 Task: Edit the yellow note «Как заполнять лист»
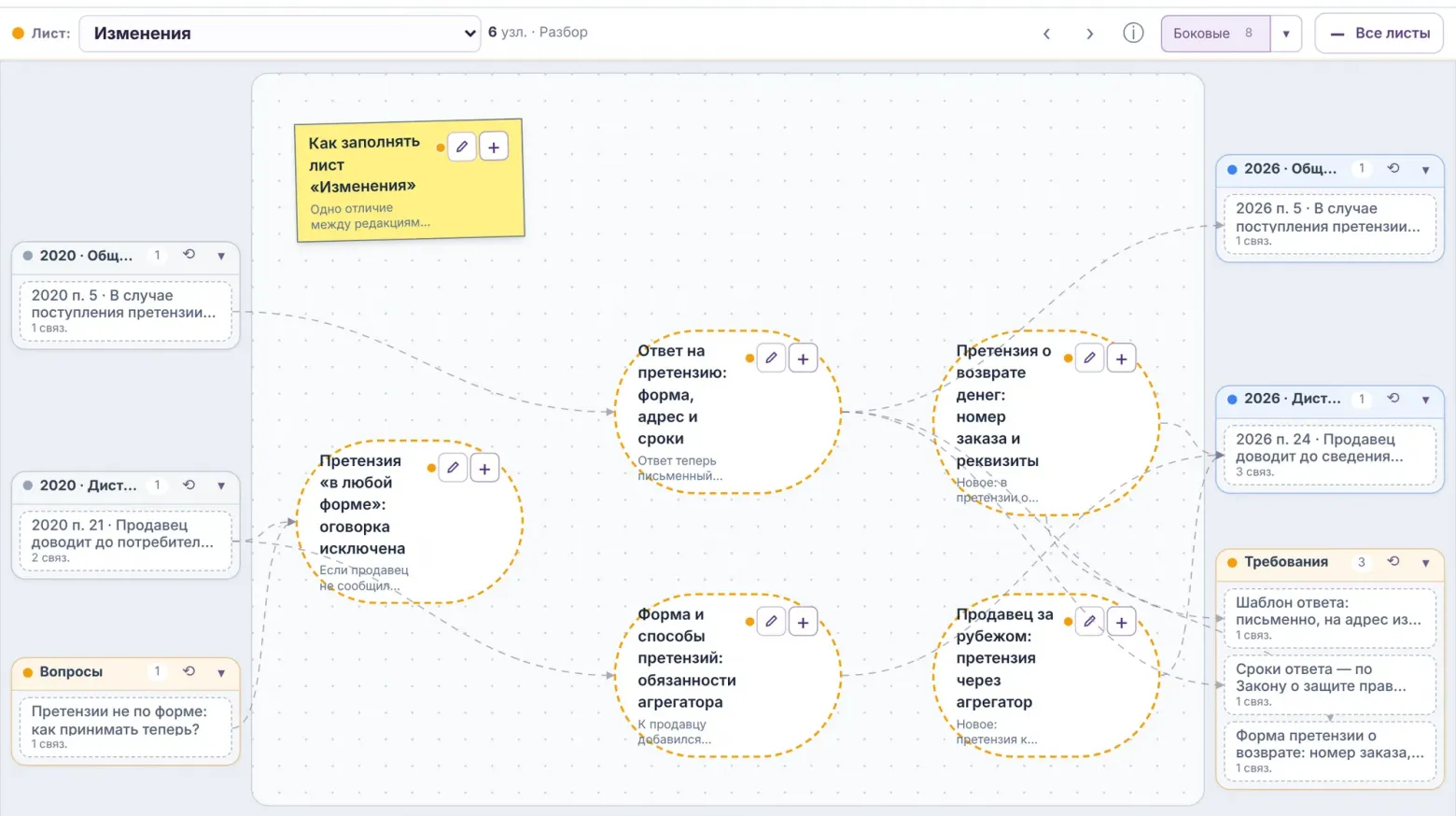[x=462, y=147]
